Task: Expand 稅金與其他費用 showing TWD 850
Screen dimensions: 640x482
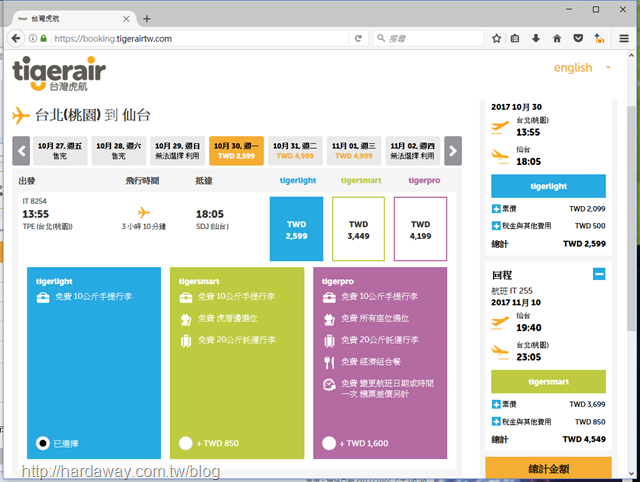Action: tap(496, 422)
